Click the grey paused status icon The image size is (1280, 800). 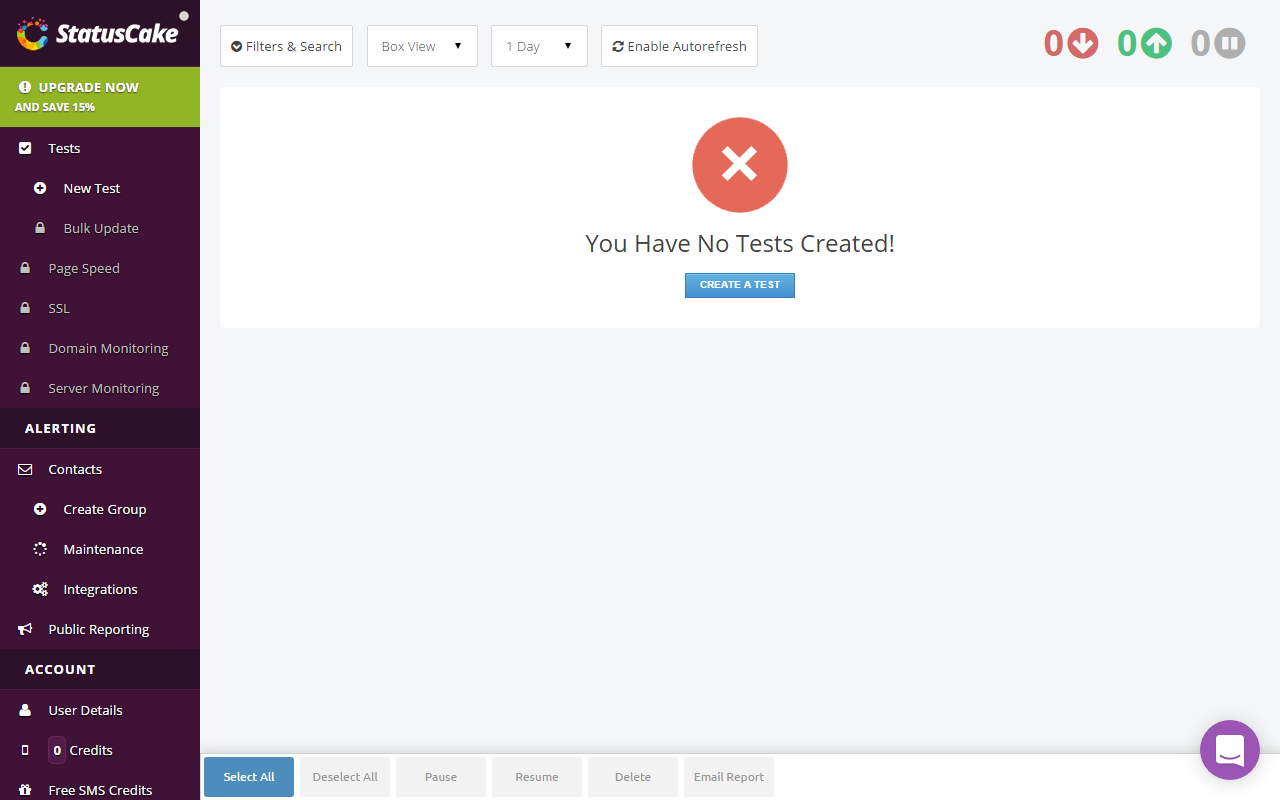[x=1230, y=43]
